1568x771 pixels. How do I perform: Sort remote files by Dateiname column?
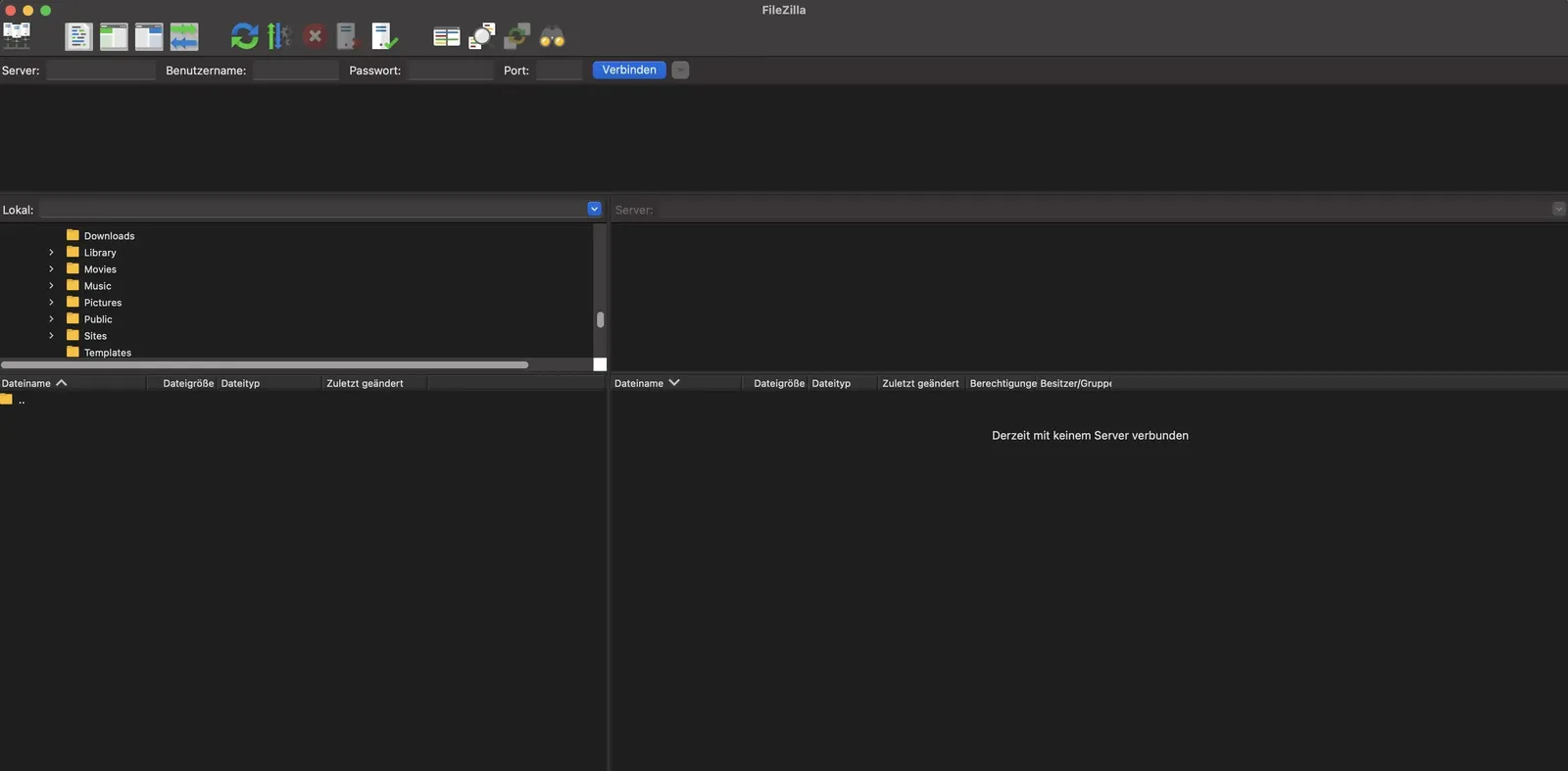pyautogui.click(x=676, y=383)
